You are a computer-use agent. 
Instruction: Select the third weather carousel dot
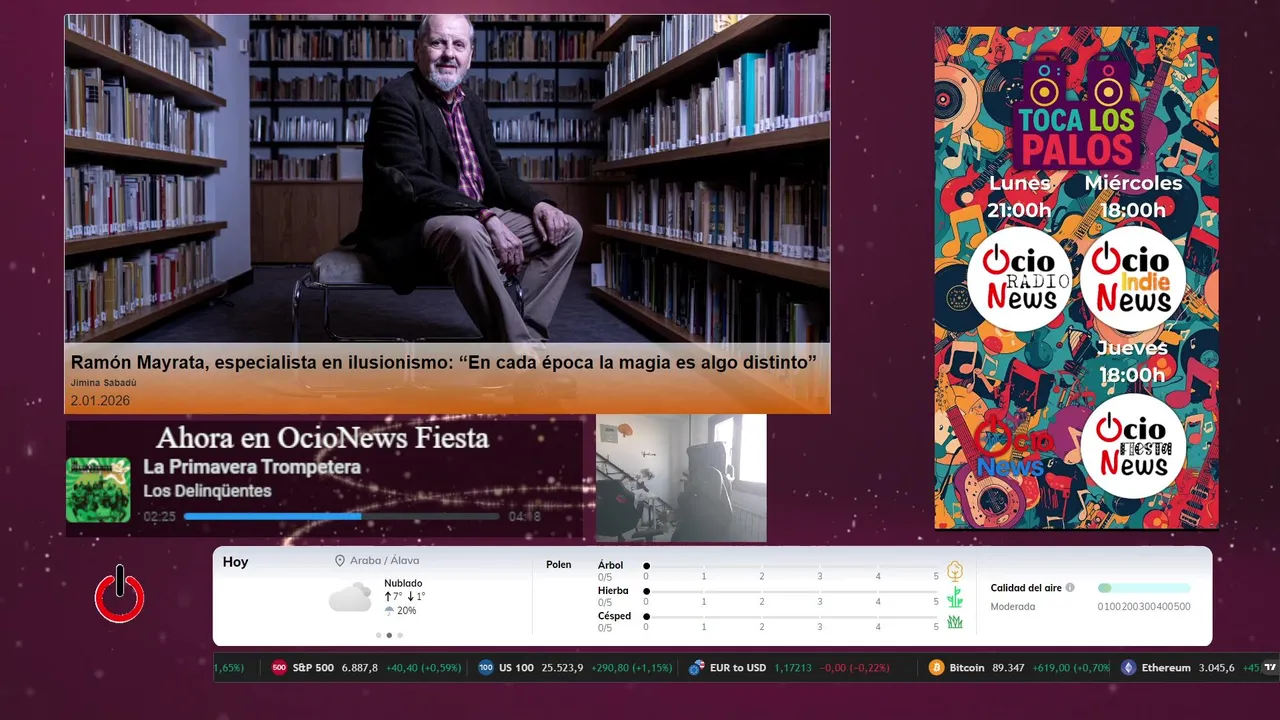point(400,635)
